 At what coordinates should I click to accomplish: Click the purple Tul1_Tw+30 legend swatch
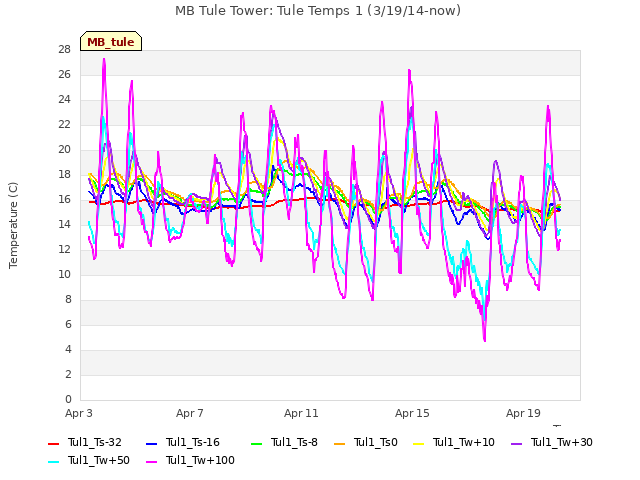[516, 444]
